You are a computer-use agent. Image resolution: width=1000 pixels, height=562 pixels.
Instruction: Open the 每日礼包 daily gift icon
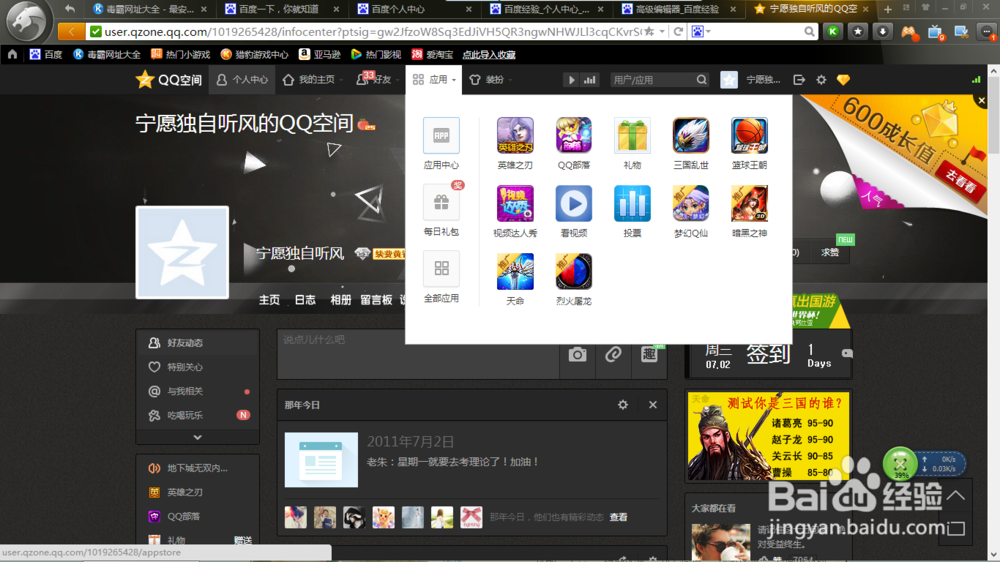pos(441,203)
